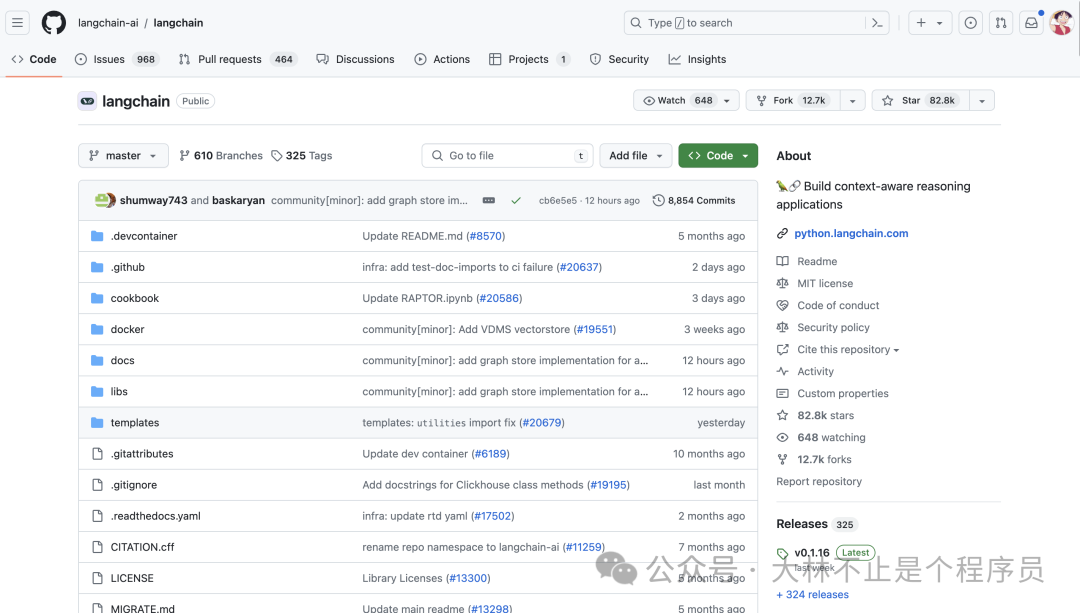The height and width of the screenshot is (613, 1080).
Task: Open Cite this repository dropdown
Action: (847, 350)
